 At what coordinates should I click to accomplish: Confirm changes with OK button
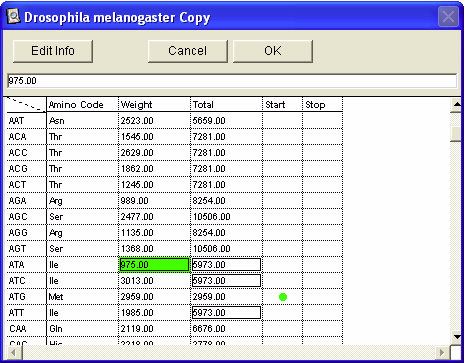tap(273, 51)
